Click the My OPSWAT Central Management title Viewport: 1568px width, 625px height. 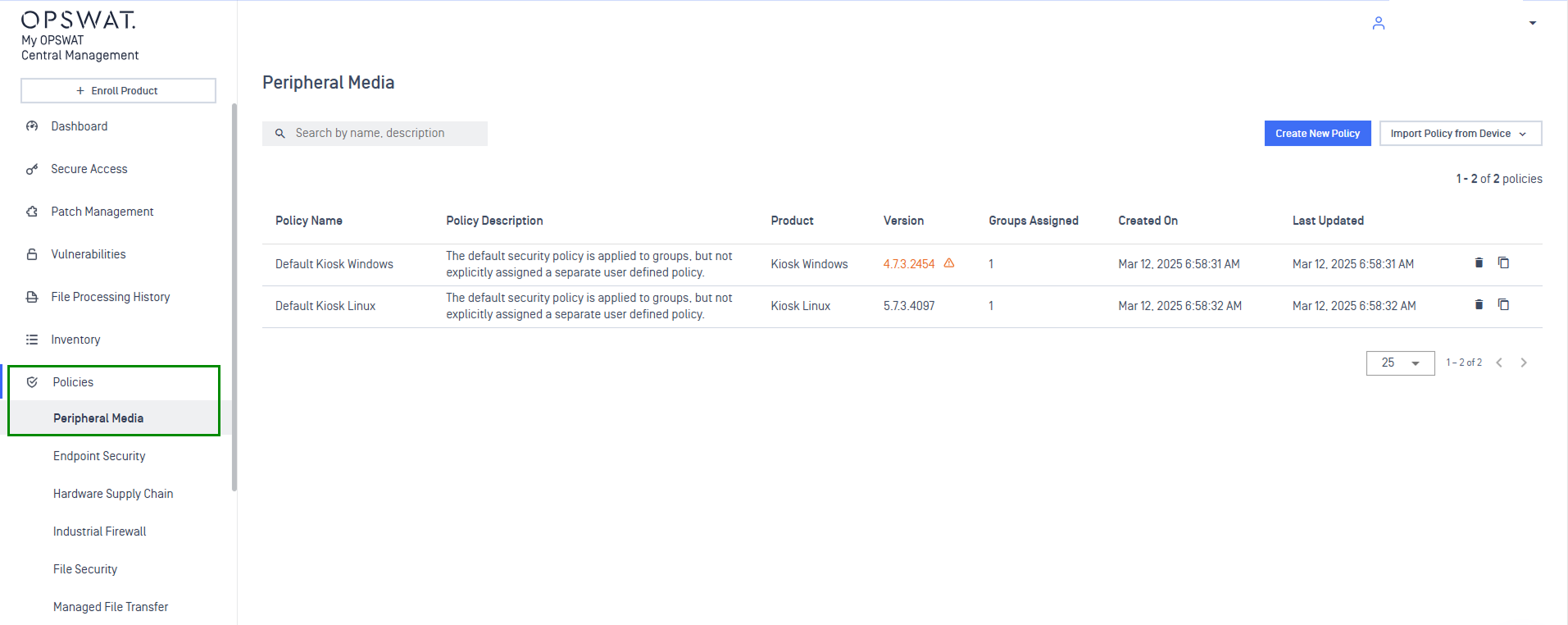click(x=80, y=48)
